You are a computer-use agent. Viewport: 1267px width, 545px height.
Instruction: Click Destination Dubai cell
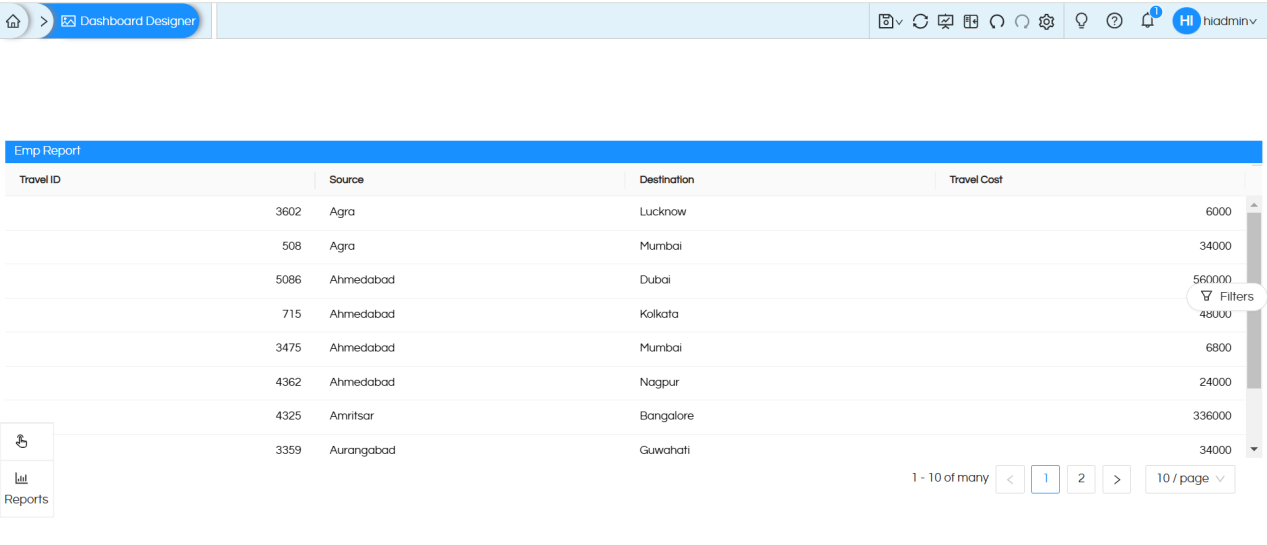[655, 280]
